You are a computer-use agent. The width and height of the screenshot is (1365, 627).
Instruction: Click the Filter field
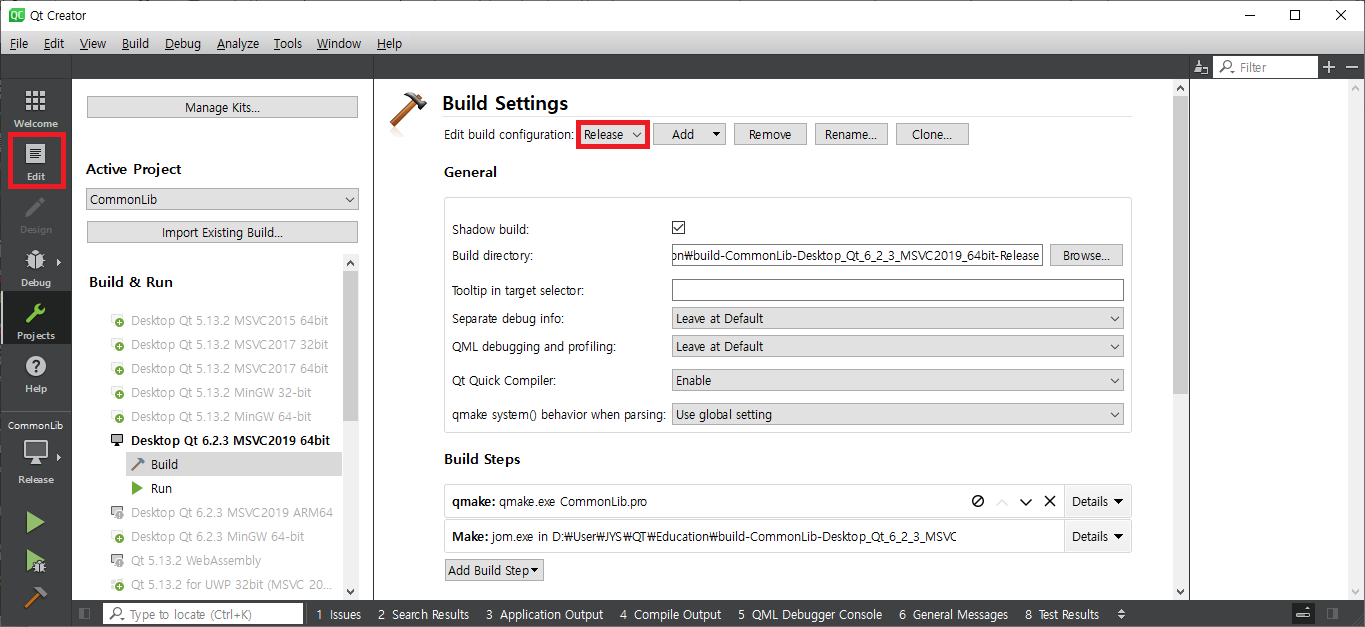1266,67
